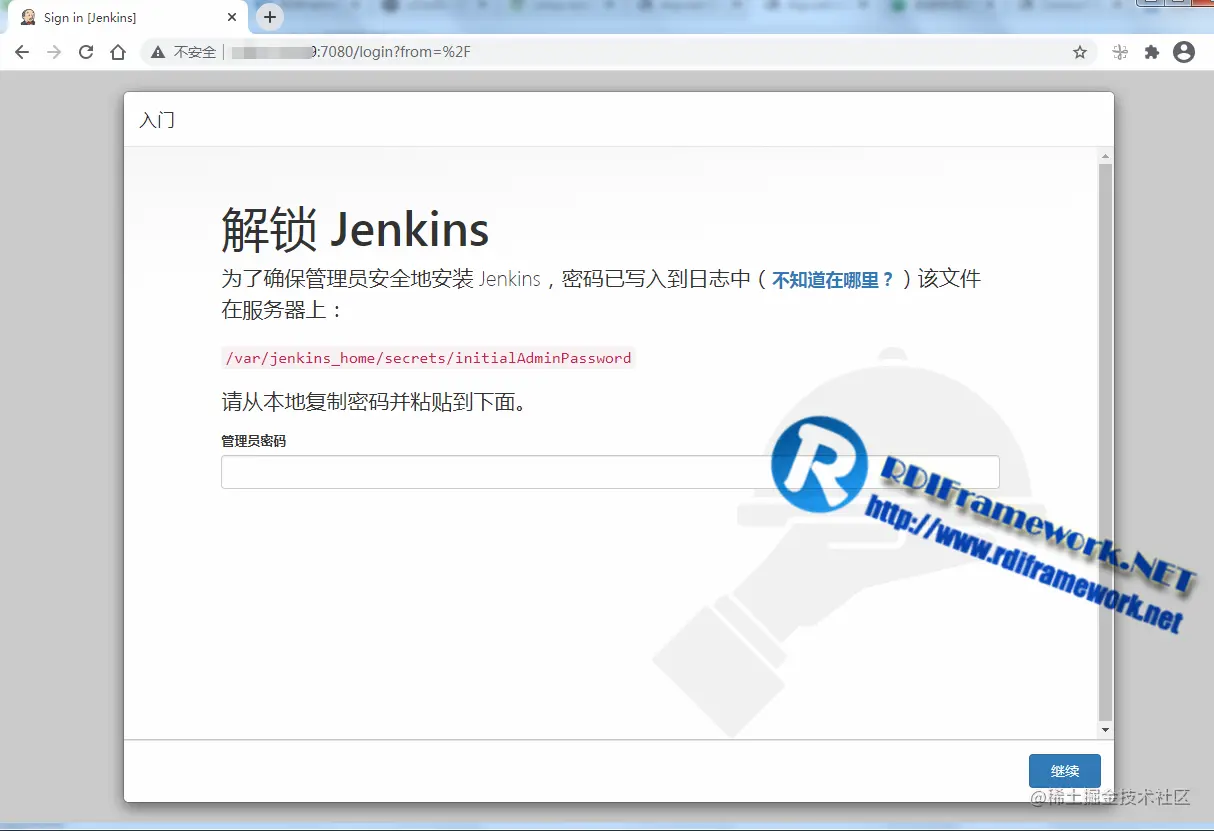The width and height of the screenshot is (1214, 831).
Task: Open a new browser tab
Action: tap(269, 16)
